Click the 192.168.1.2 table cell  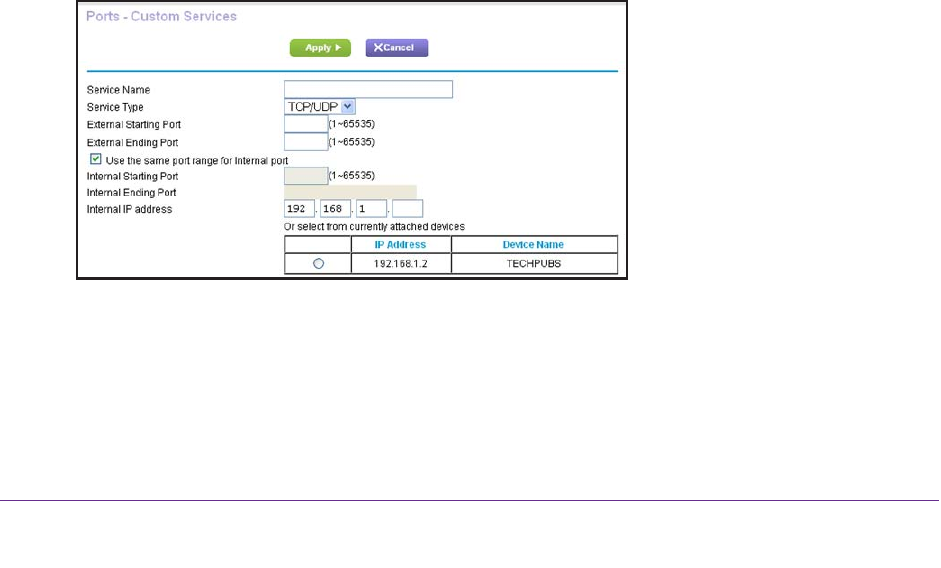[401, 264]
